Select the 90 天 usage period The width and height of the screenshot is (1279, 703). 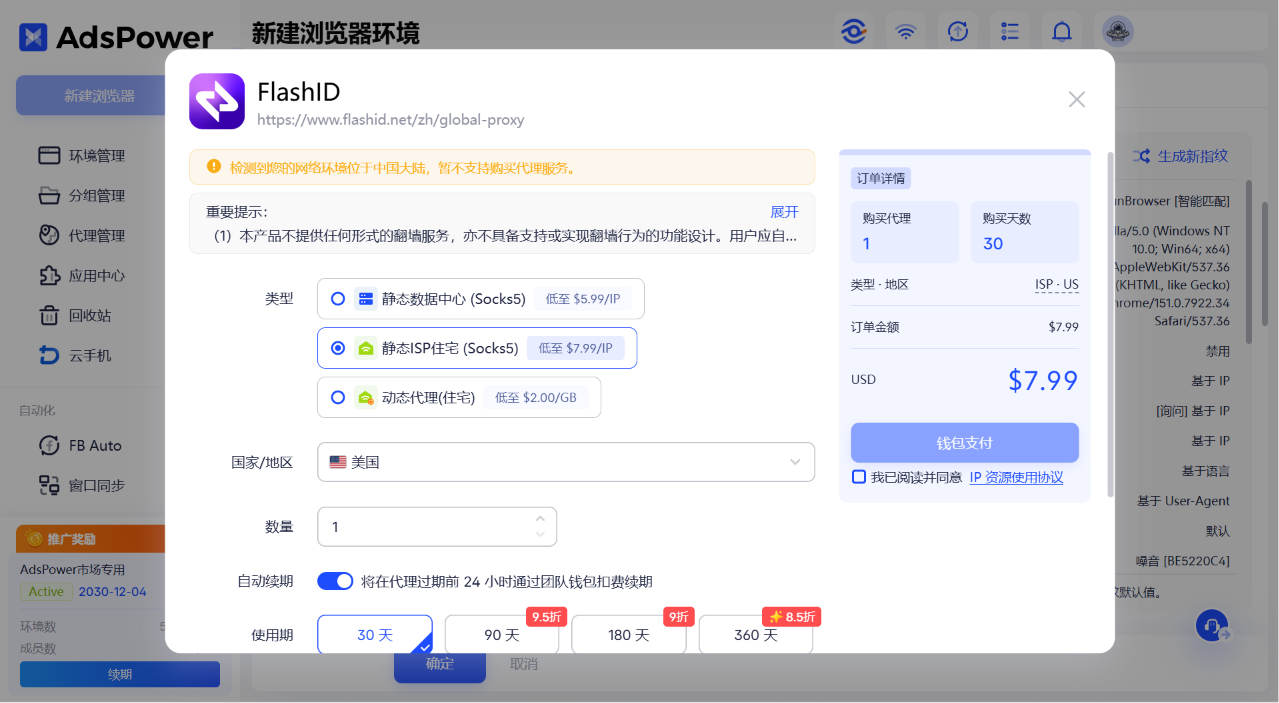(x=502, y=635)
